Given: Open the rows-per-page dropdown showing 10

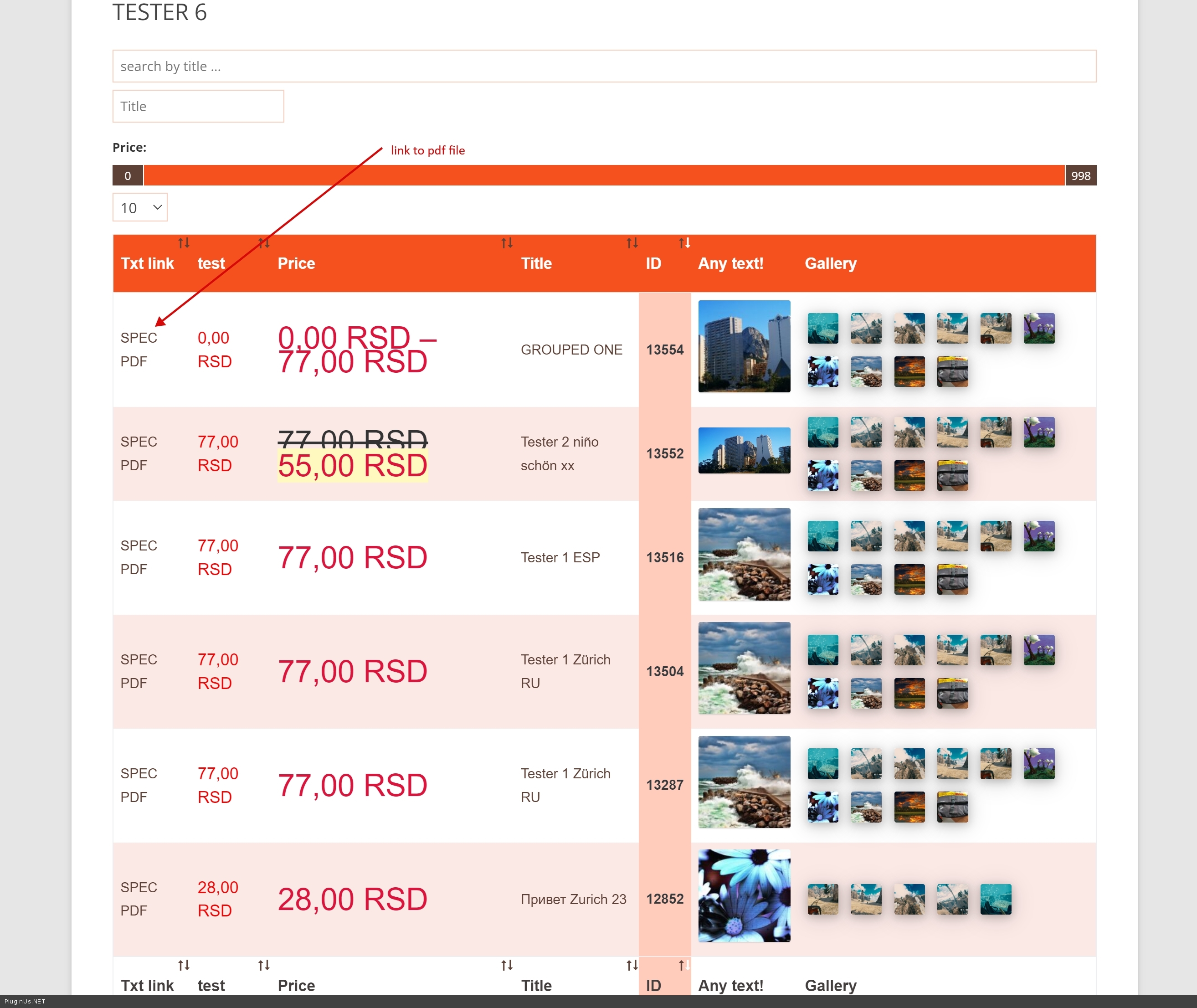Looking at the screenshot, I should [x=140, y=207].
